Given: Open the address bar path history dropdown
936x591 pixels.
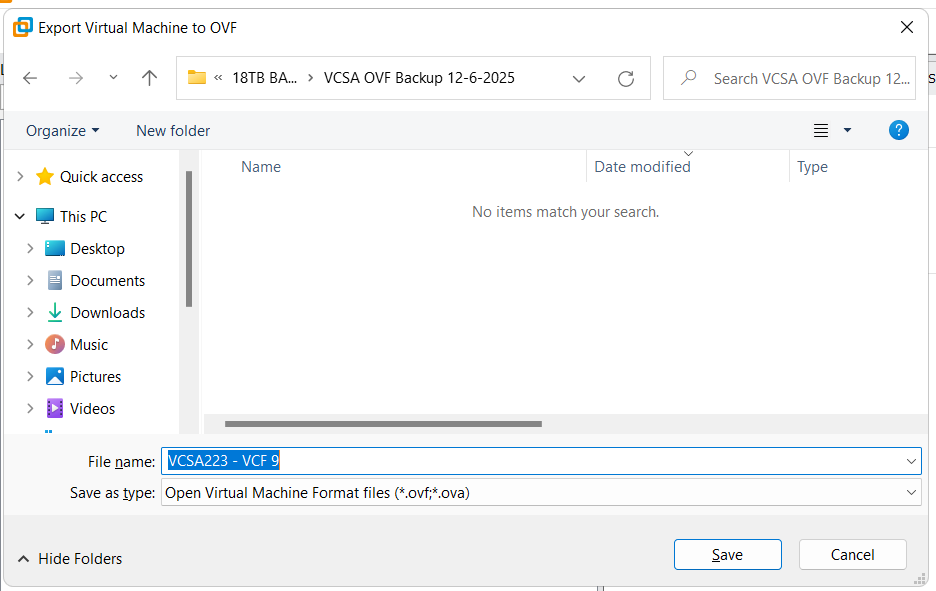Looking at the screenshot, I should coord(579,78).
